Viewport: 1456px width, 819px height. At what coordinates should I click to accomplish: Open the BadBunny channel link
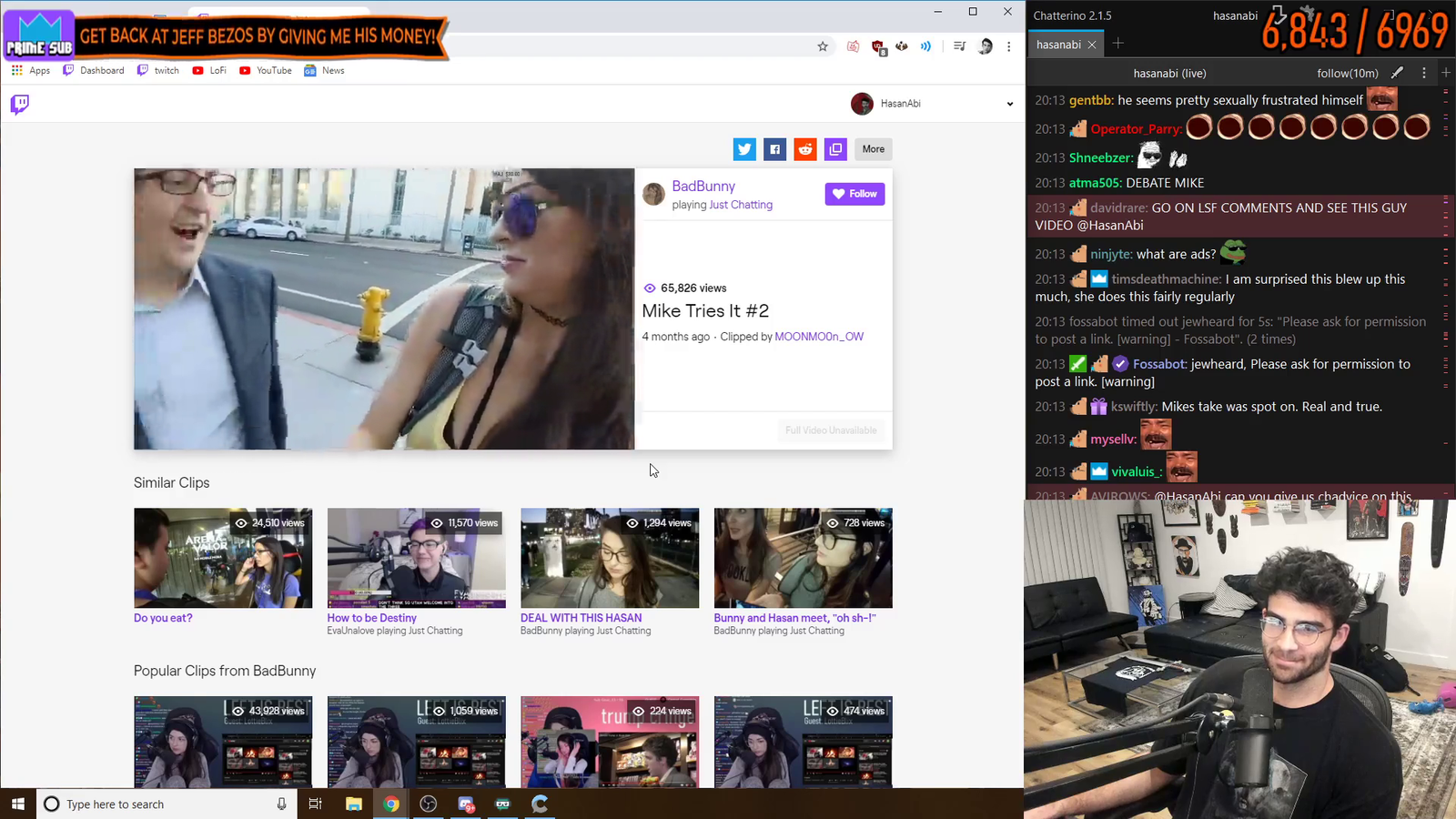(x=703, y=186)
